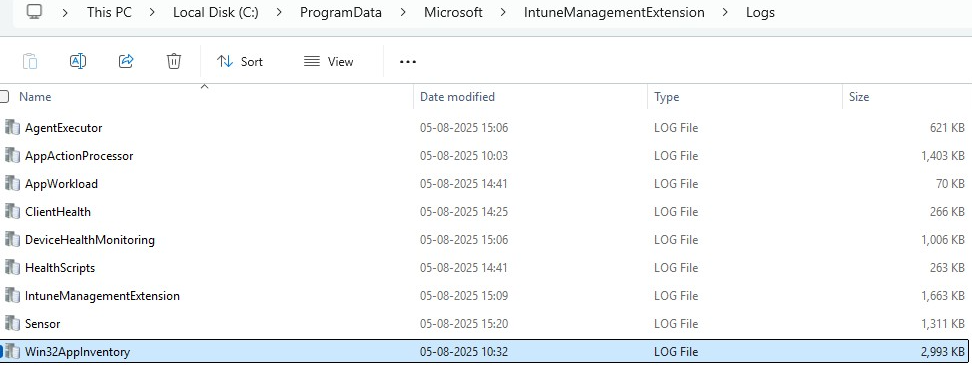Select the Win32AppInventory file name
Image resolution: width=972 pixels, height=367 pixels.
point(77,352)
